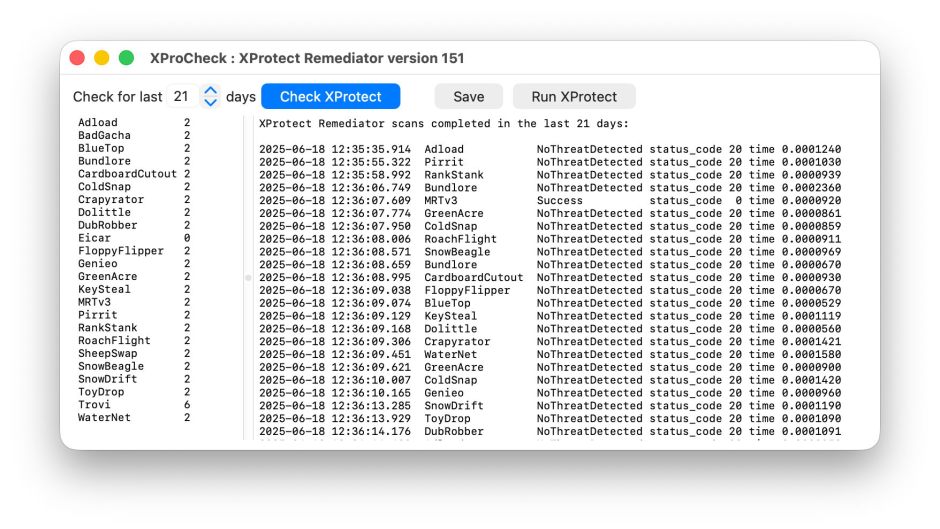Select MRTv3 in the scanner list
This screenshot has width=940, height=529.
click(x=94, y=302)
